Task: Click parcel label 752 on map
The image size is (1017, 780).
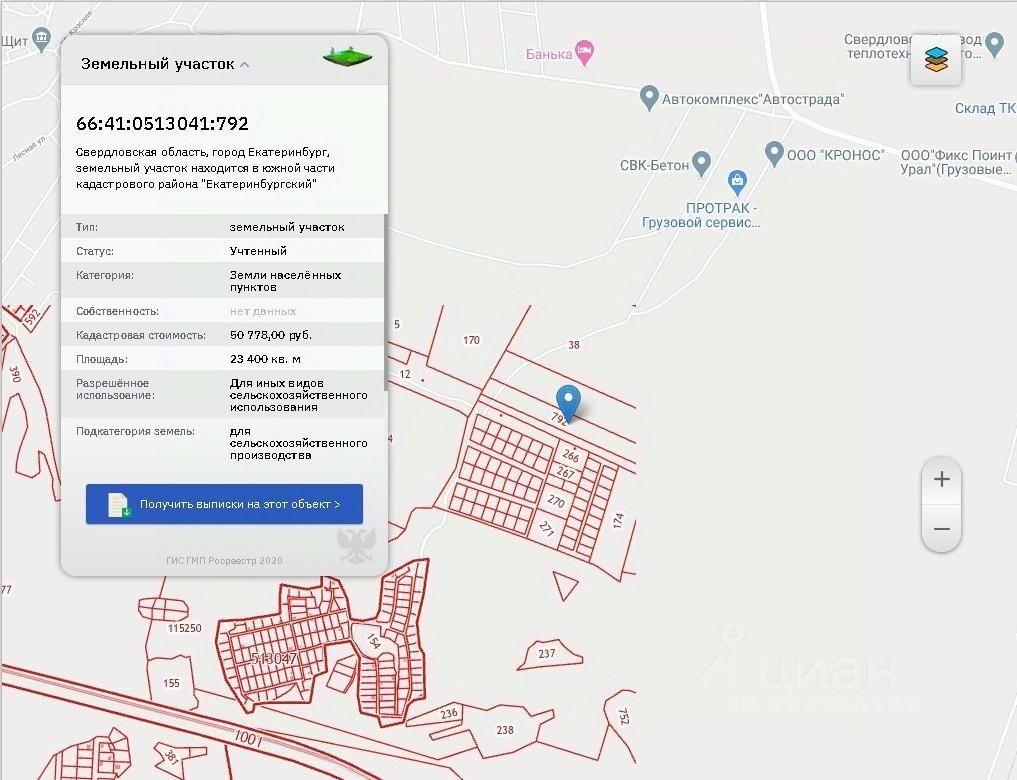Action: click(x=623, y=716)
